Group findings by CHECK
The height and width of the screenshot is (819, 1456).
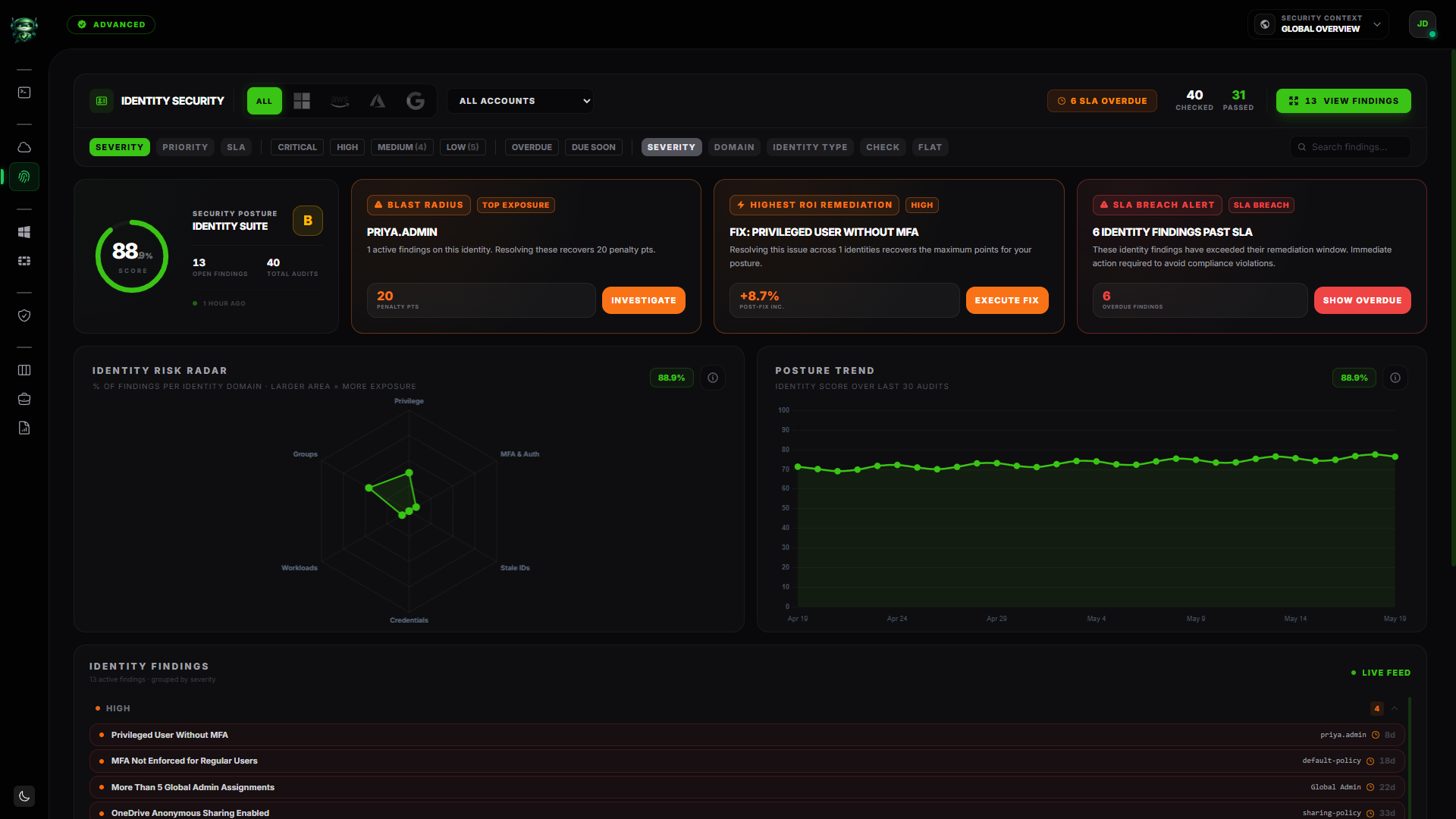tap(883, 147)
